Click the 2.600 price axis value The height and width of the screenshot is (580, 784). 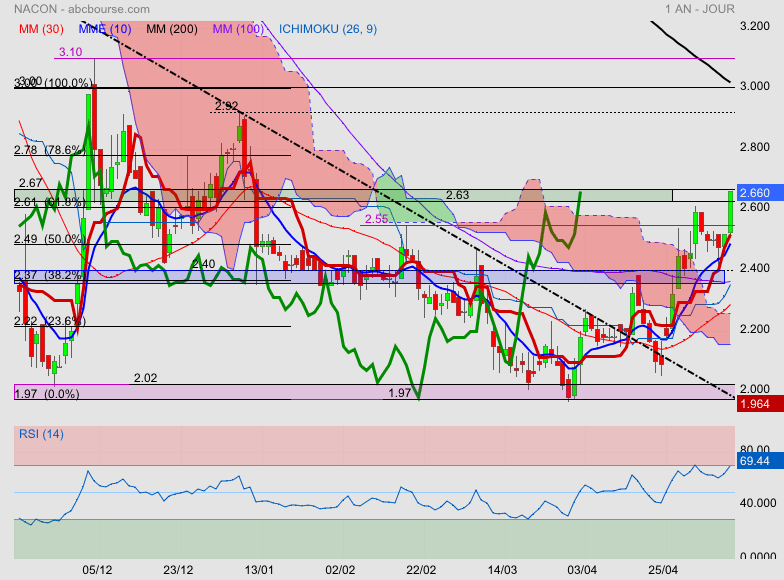pos(755,207)
